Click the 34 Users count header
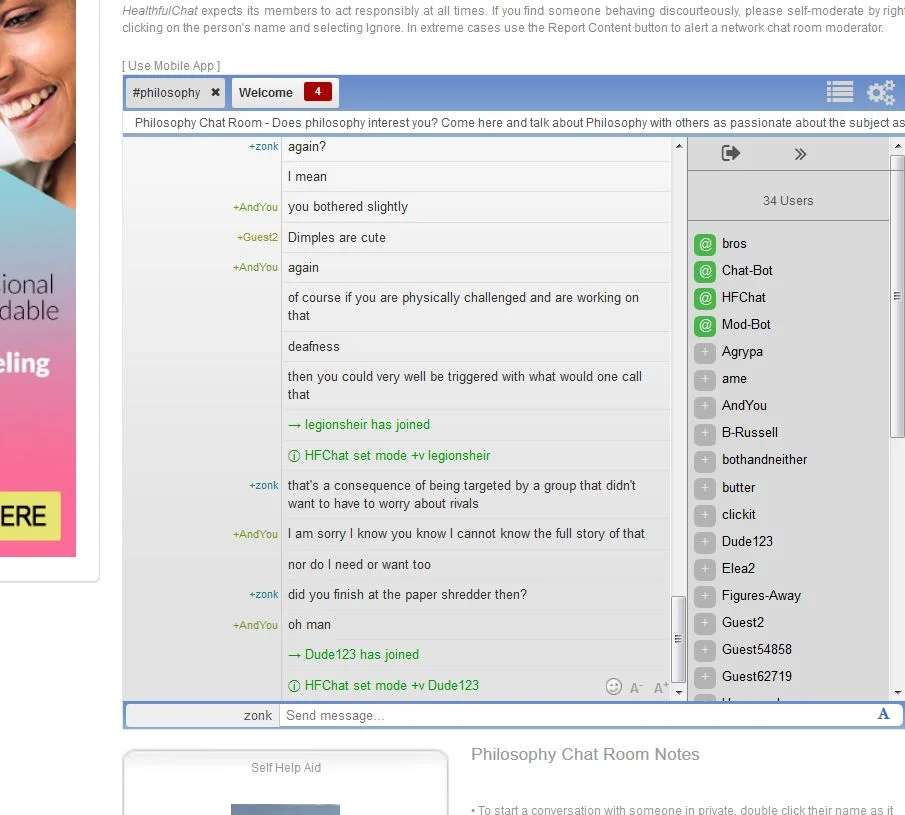The width and height of the screenshot is (905, 815). pyautogui.click(x=788, y=201)
